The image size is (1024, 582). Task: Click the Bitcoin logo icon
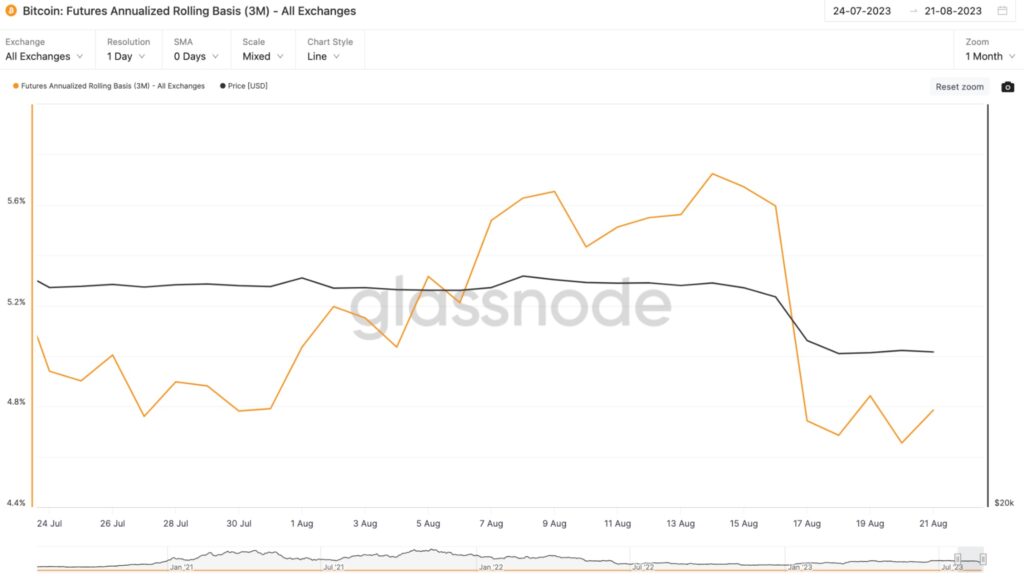pos(11,11)
